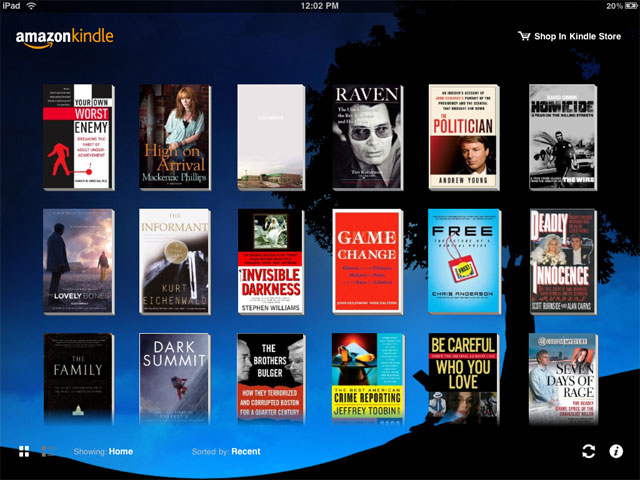Tap the amazonkindle logo
The height and width of the screenshot is (480, 640).
pos(64,38)
